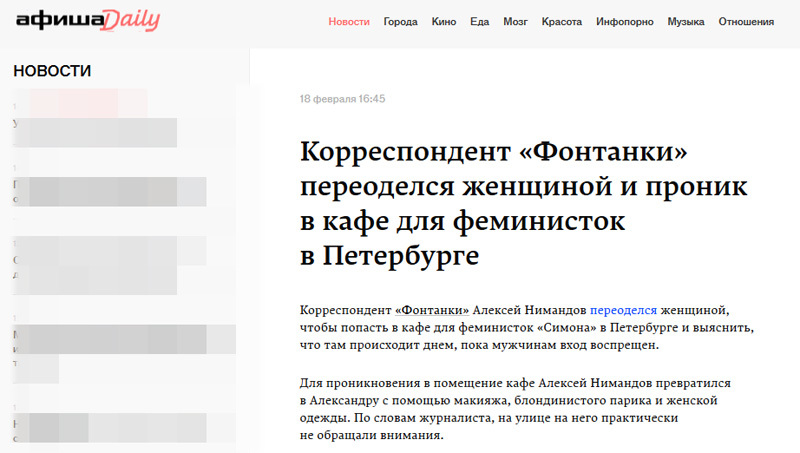Follow the «Фонтанки» link in article text
This screenshot has height=453, width=800.
point(432,310)
